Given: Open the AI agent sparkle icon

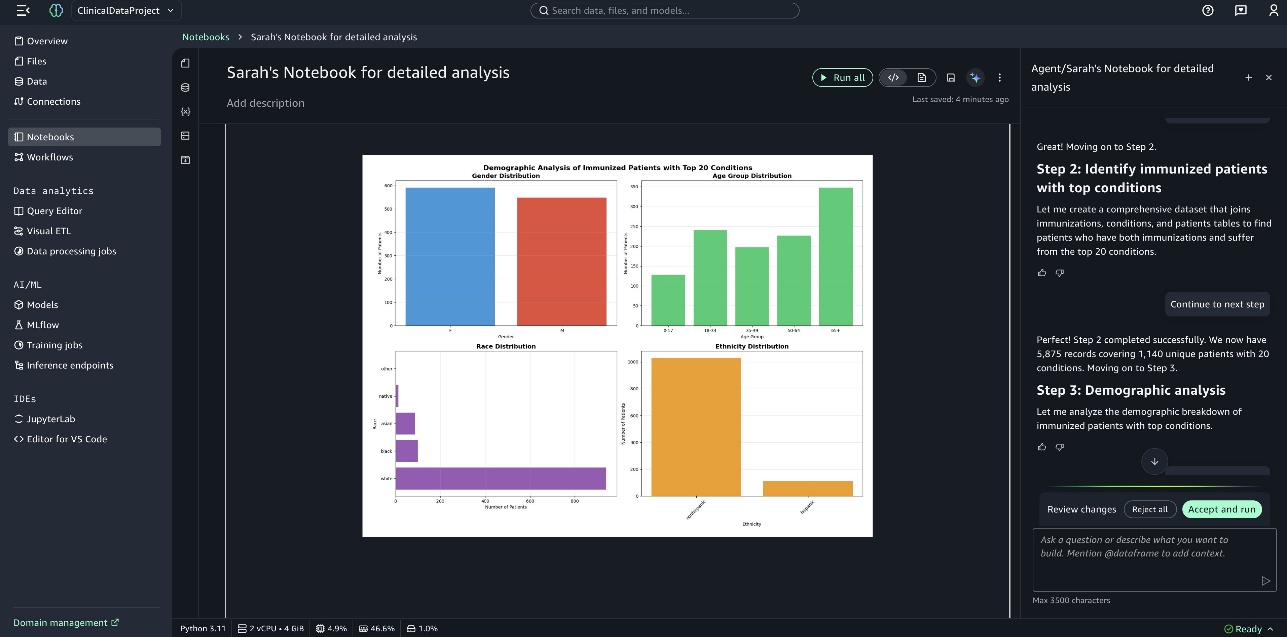Looking at the screenshot, I should [975, 78].
